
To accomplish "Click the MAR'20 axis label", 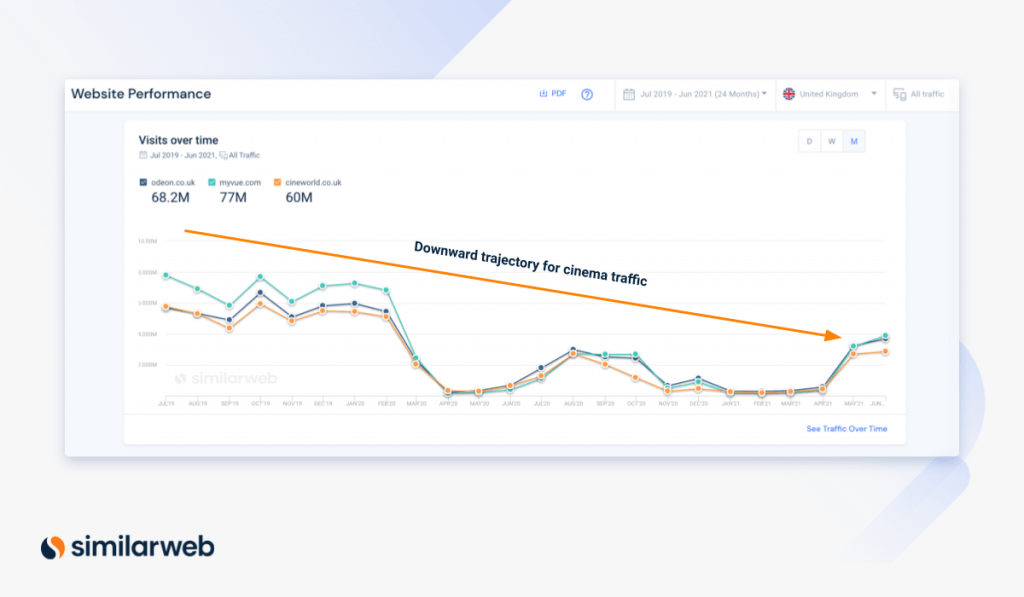I will click(x=417, y=404).
